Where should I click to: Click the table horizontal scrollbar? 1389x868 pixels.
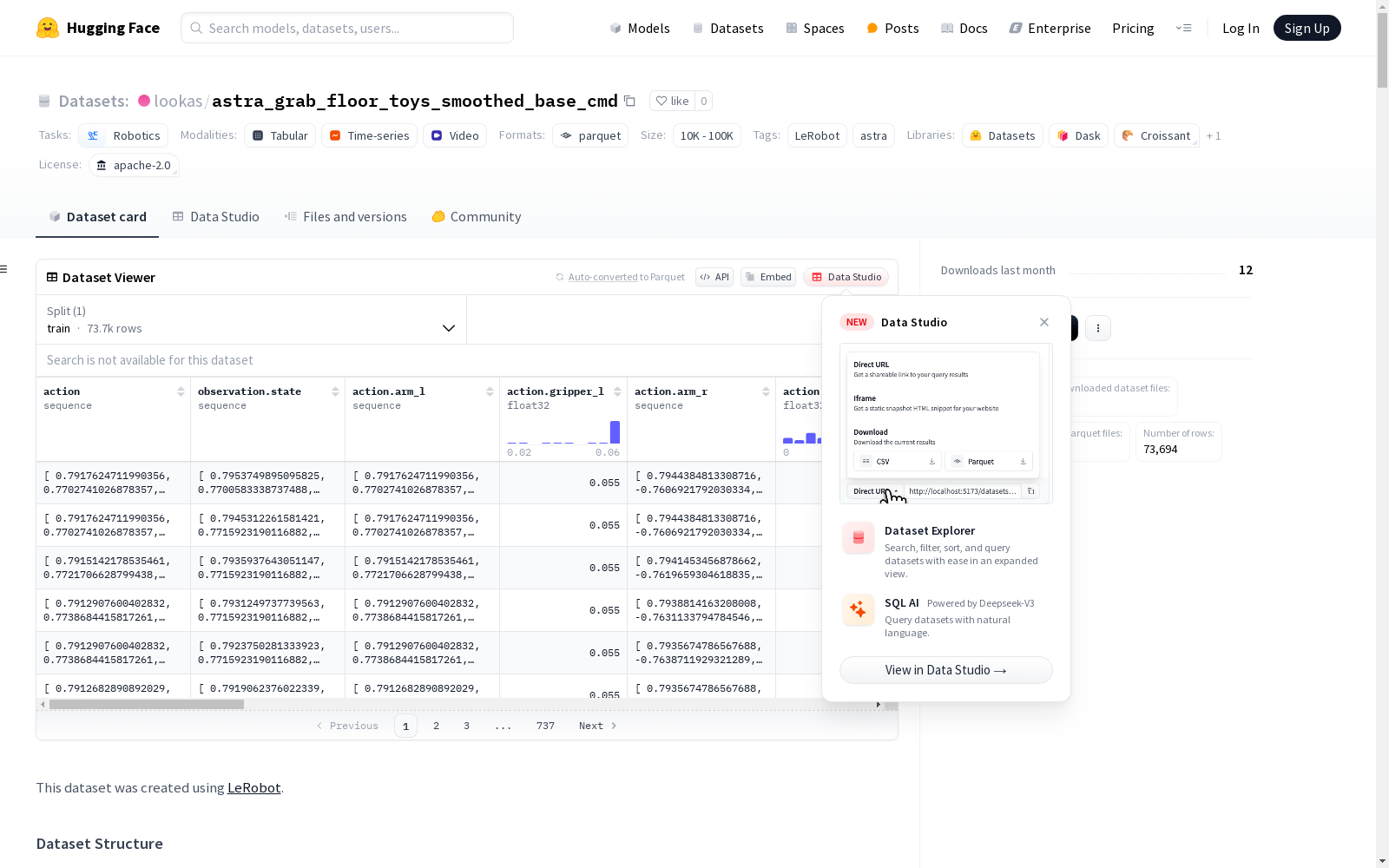(146, 705)
